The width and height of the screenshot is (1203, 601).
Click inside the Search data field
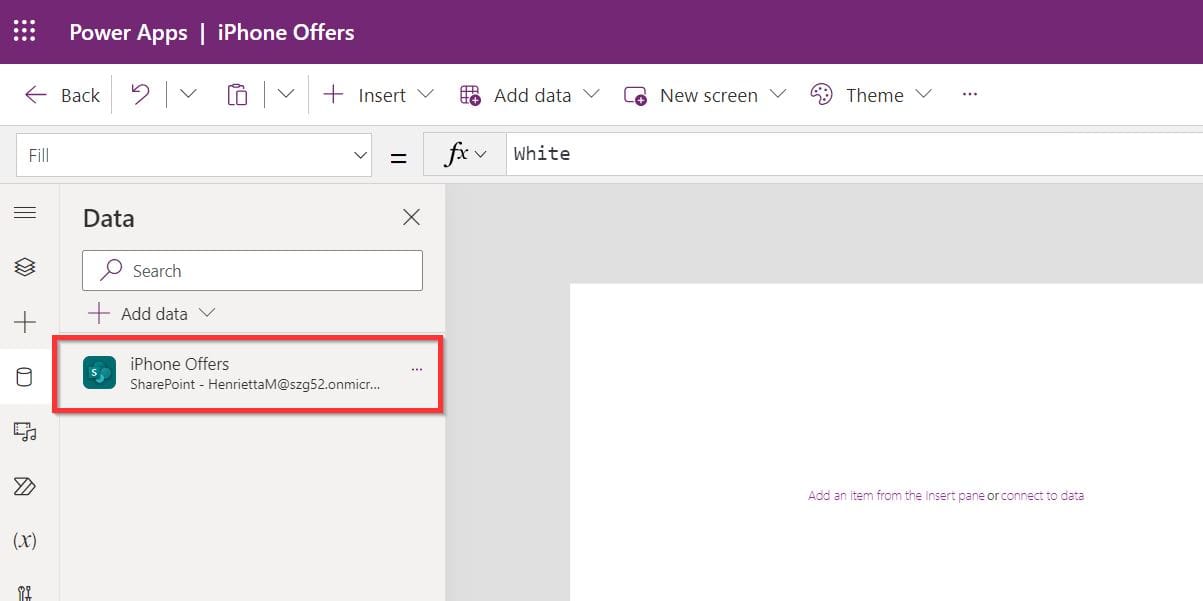click(x=251, y=270)
